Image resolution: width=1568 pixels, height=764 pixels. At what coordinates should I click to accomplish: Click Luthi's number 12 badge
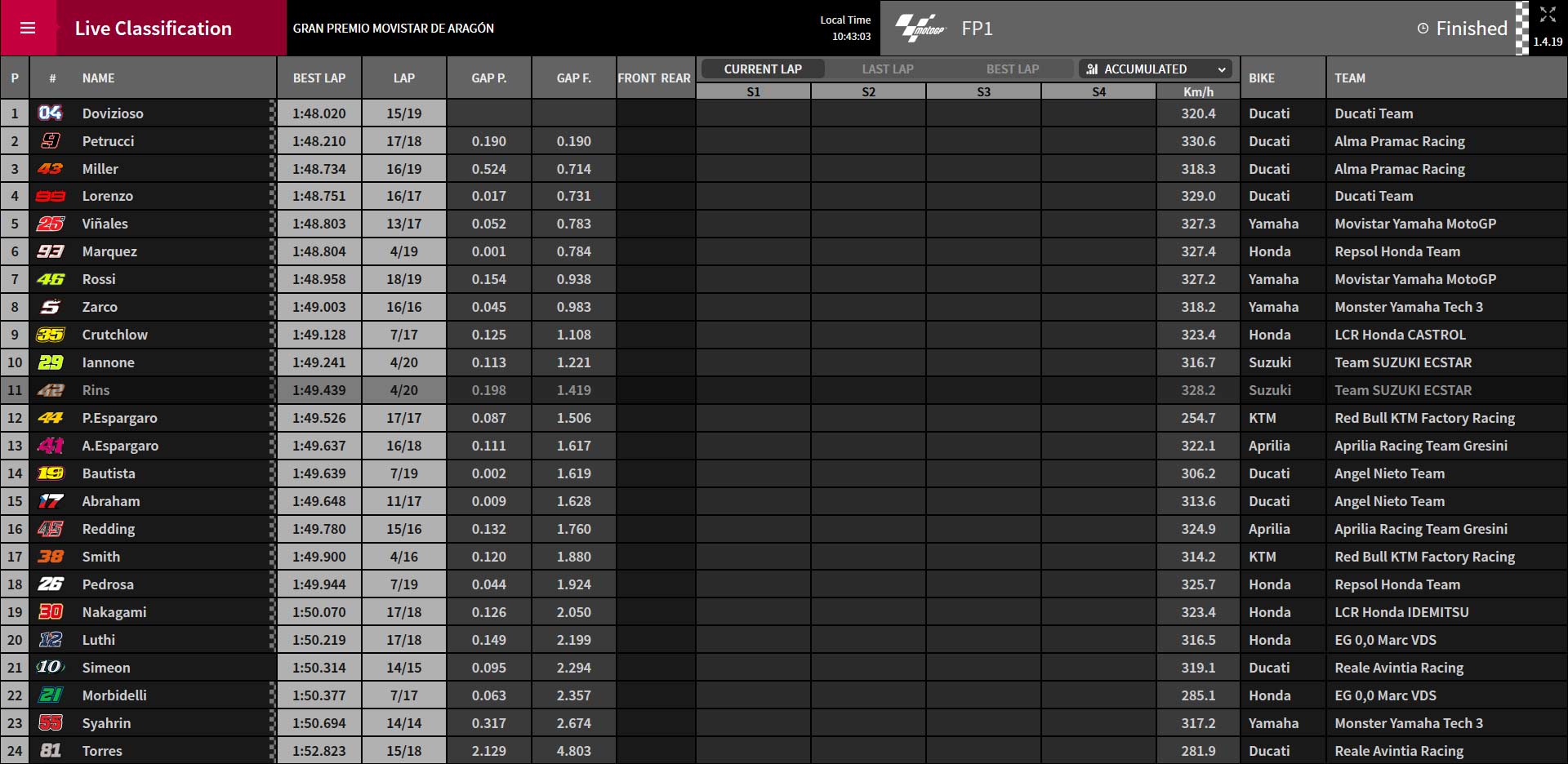(50, 640)
